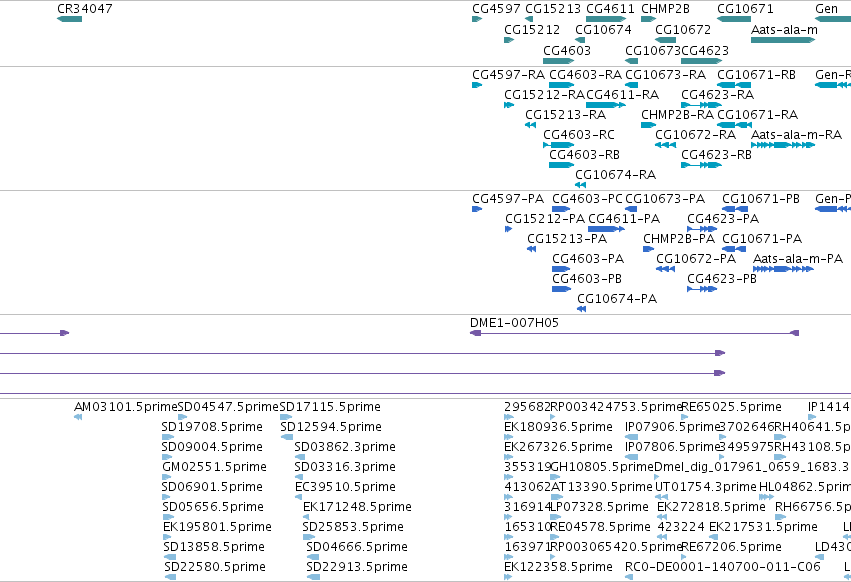Select the DME1-007H05 clone feature
This screenshot has height=582, width=851.
click(x=634, y=333)
